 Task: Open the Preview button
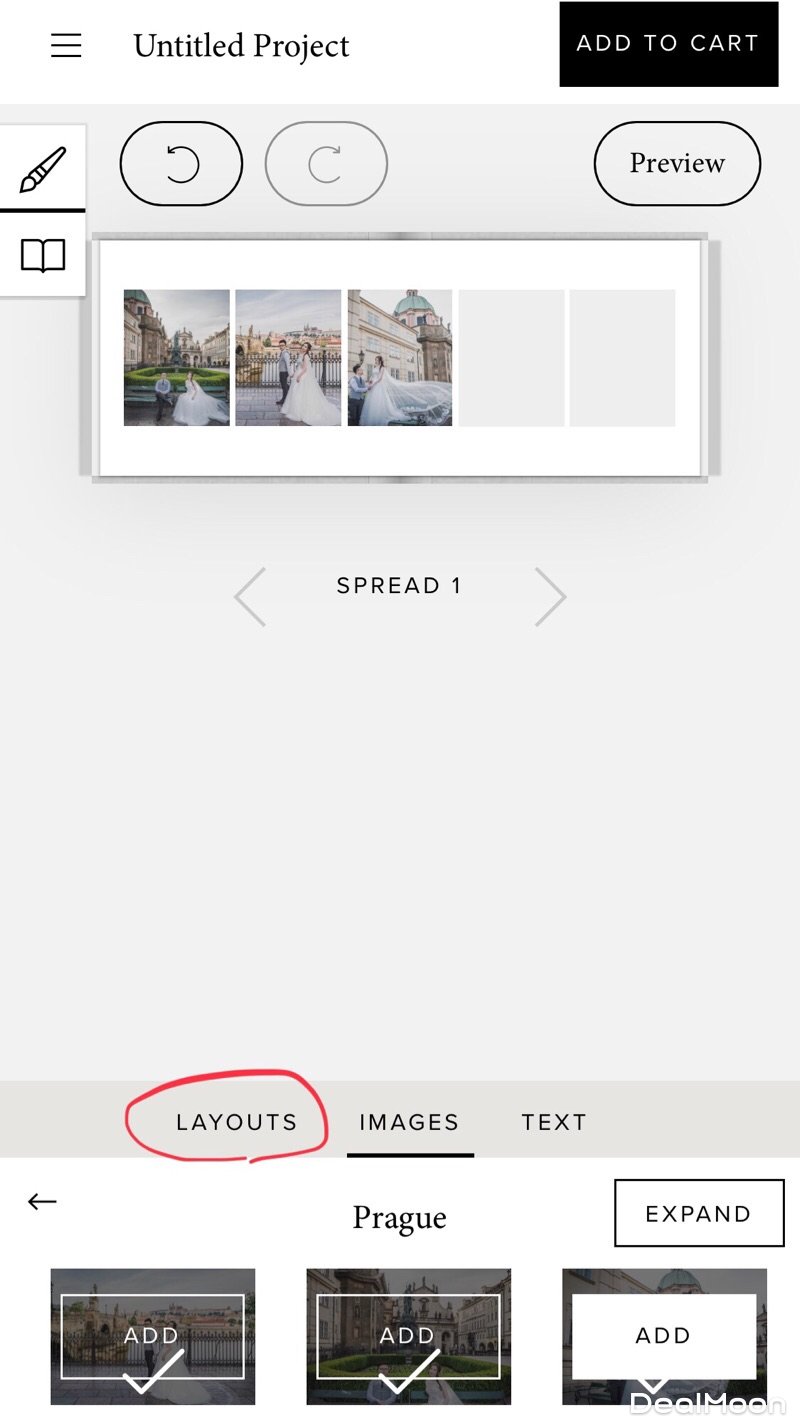pyautogui.click(x=677, y=164)
